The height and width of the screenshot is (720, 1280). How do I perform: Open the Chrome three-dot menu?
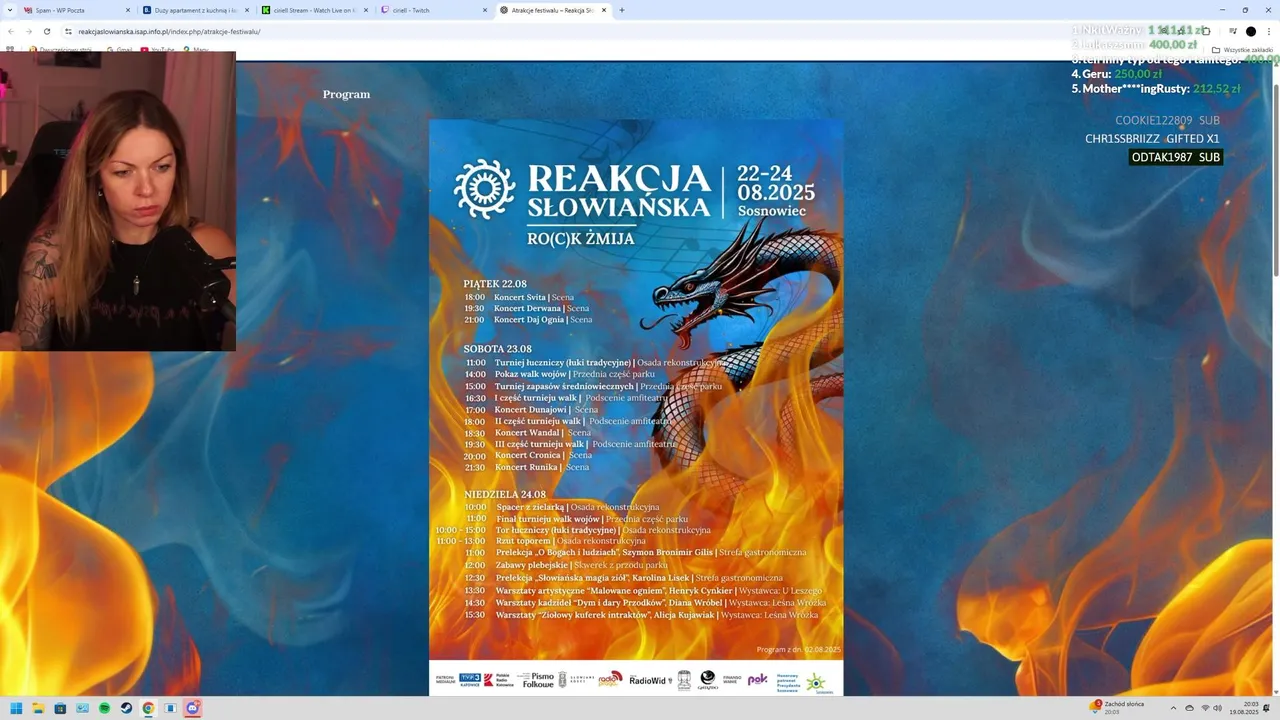(1269, 31)
